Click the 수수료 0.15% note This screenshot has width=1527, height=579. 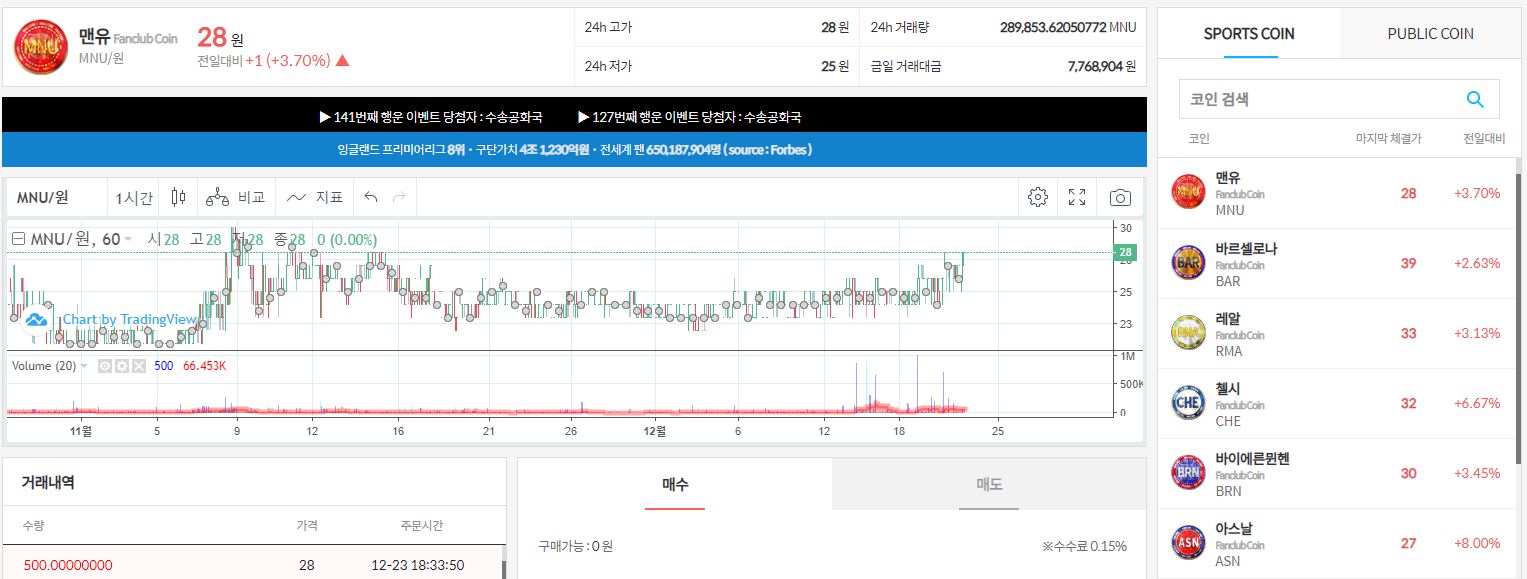pyautogui.click(x=1084, y=546)
